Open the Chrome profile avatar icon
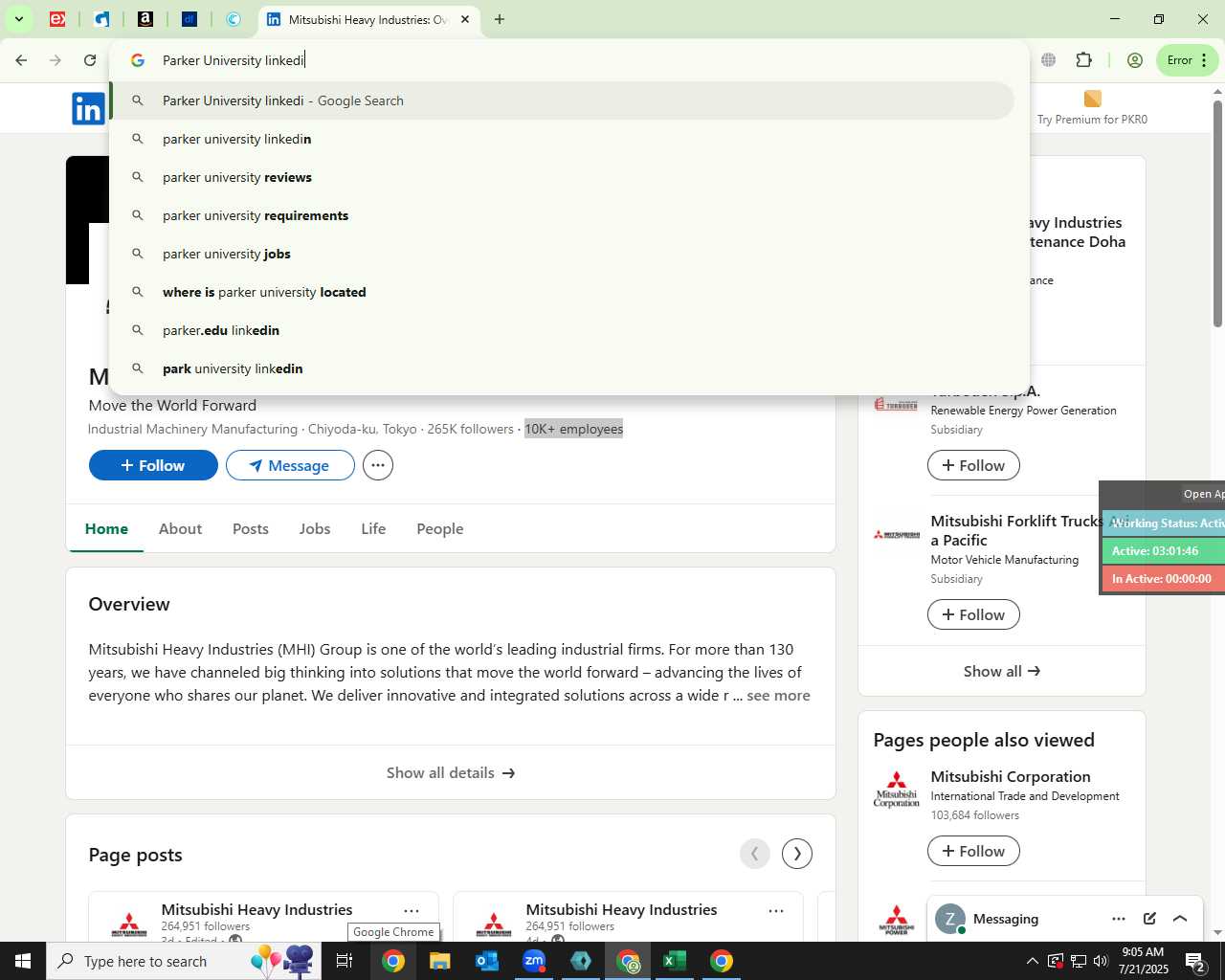This screenshot has width=1225, height=980. (1135, 60)
